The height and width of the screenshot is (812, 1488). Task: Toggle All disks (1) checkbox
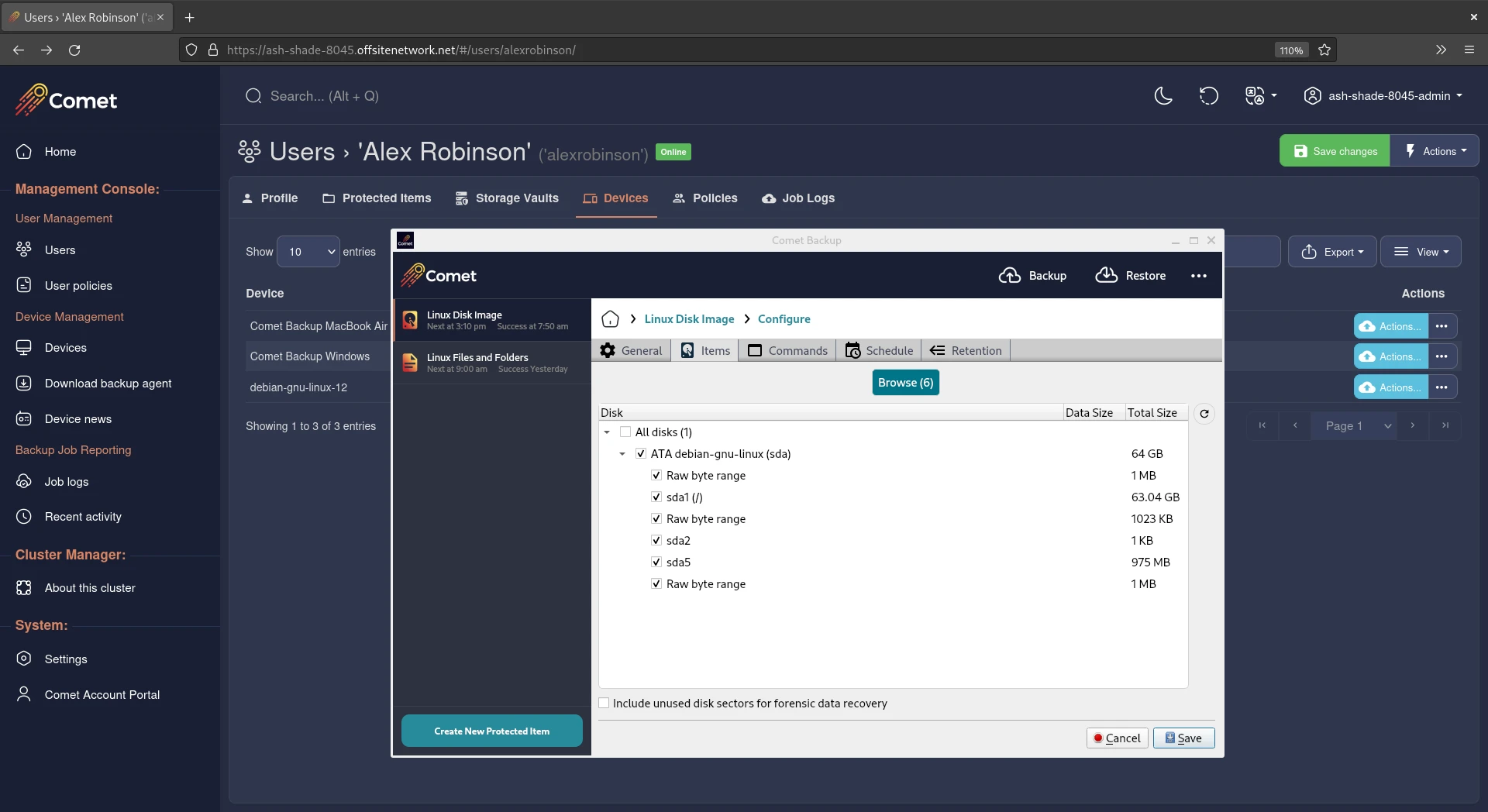tap(625, 432)
